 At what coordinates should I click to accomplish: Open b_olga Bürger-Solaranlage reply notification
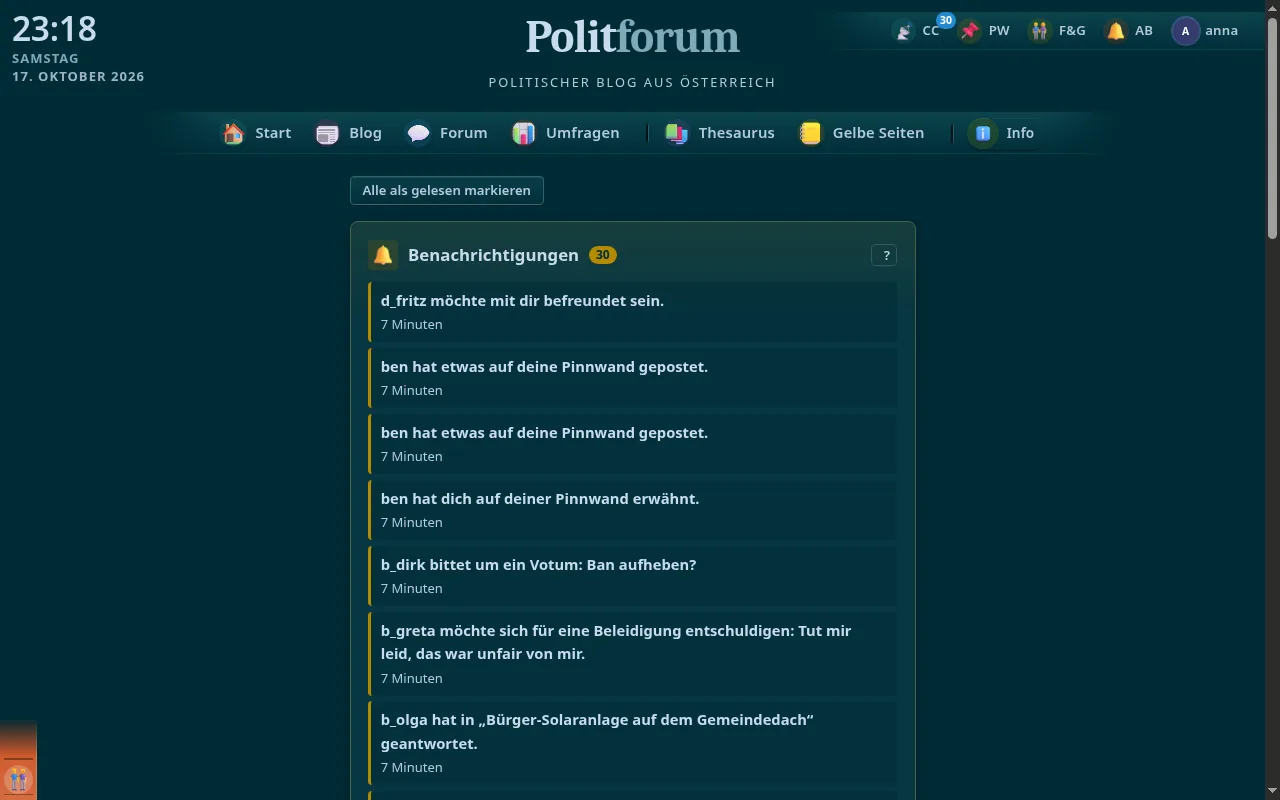tap(633, 743)
